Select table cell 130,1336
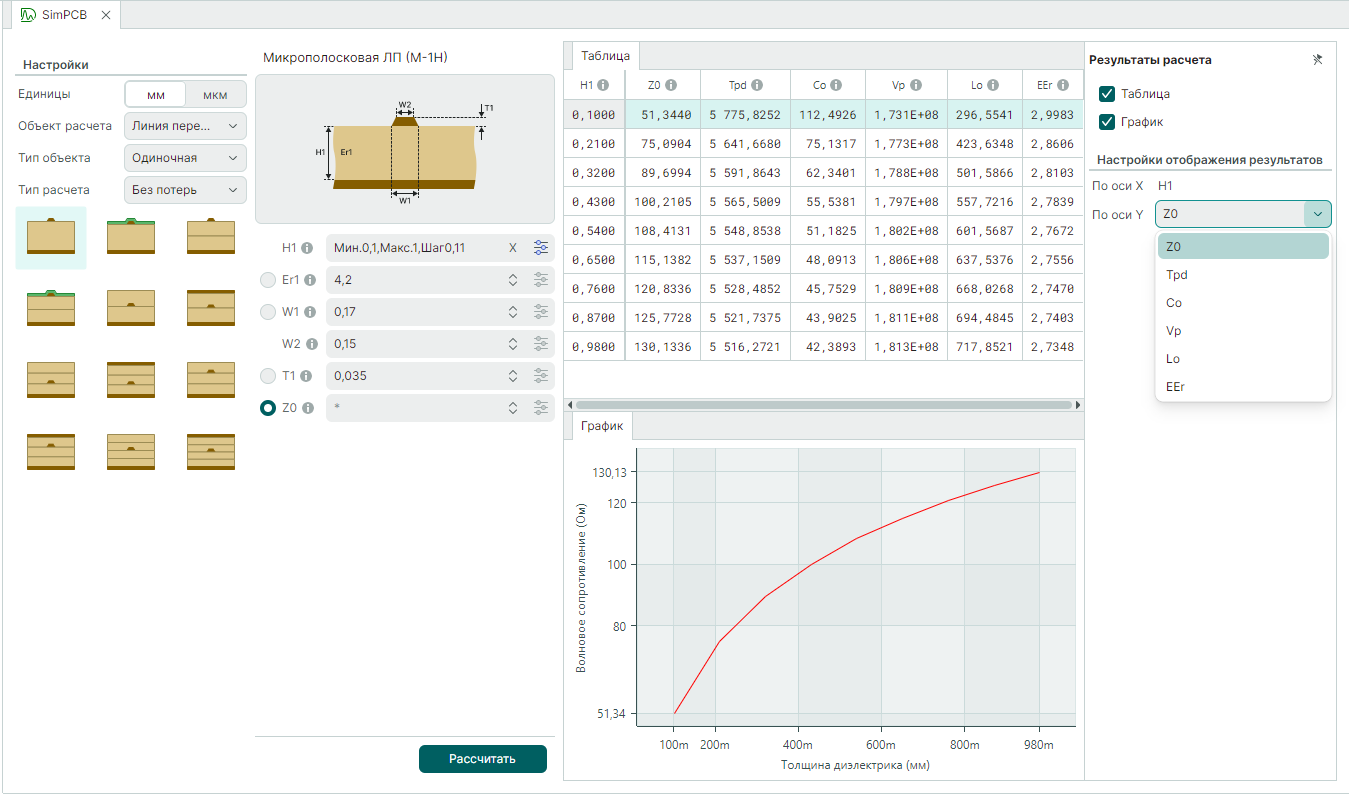 pyautogui.click(x=663, y=348)
